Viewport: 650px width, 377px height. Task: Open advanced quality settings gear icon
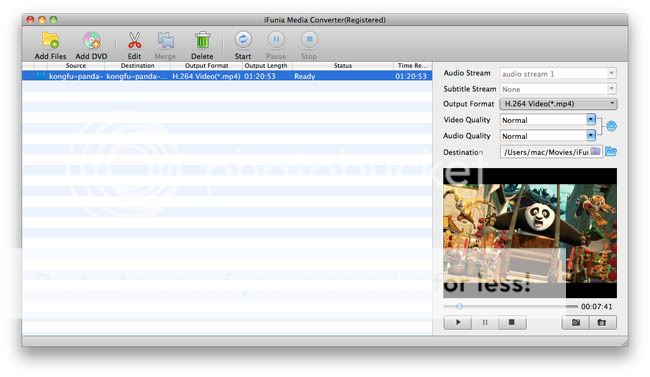click(611, 126)
